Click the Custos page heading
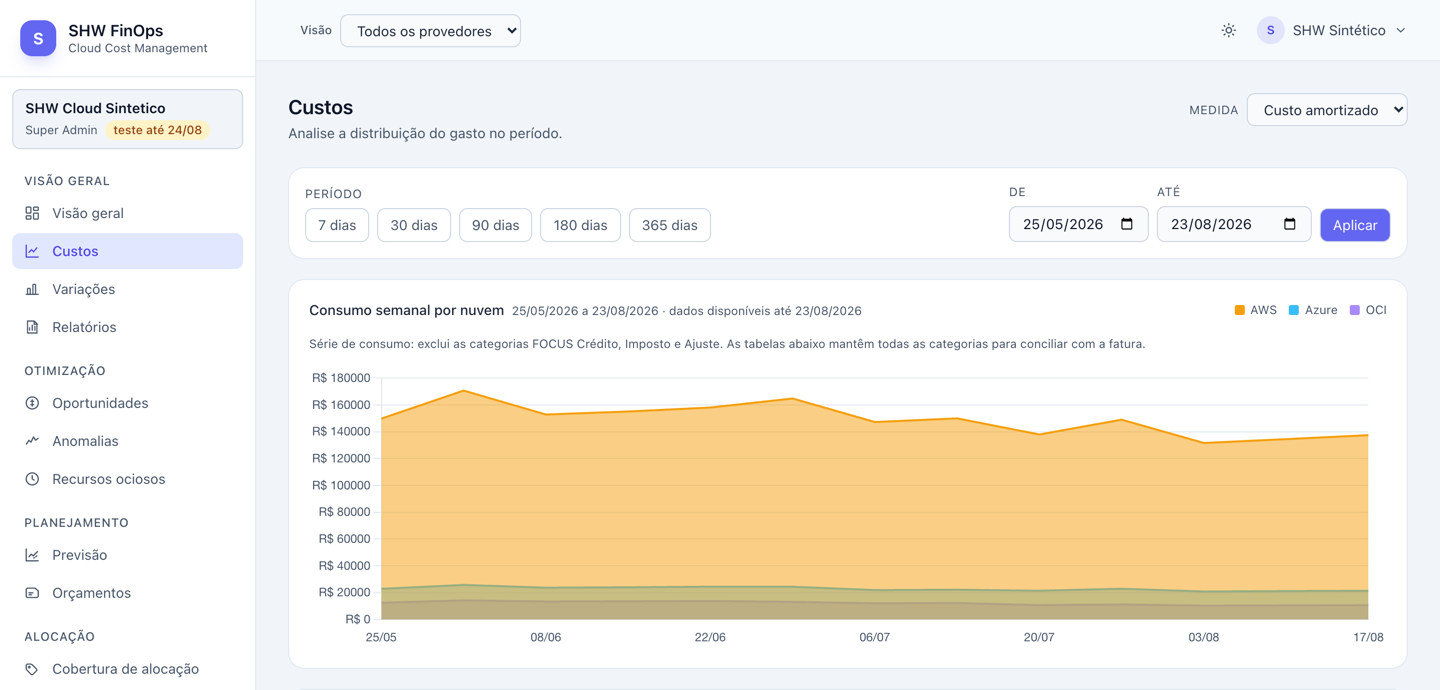Viewport: 1440px width, 690px height. point(320,107)
